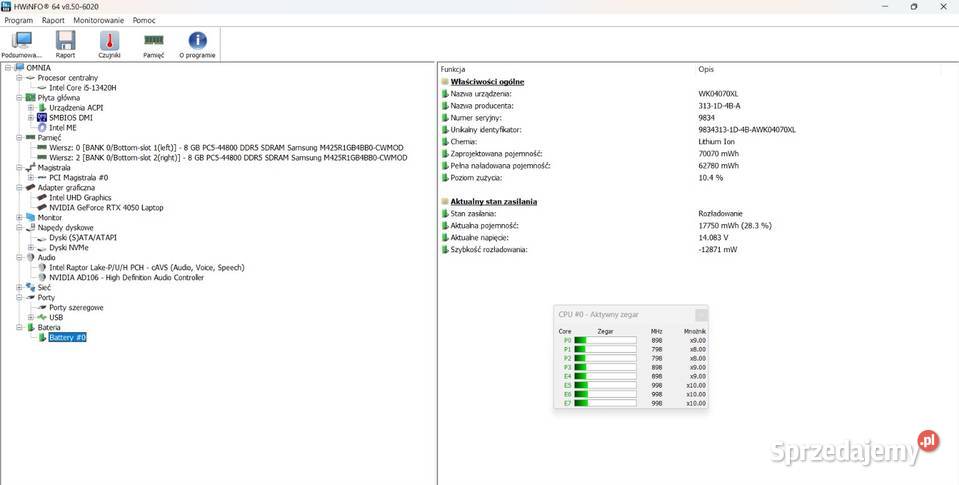Screen dimensions: 959x485
Task: Click the E7 core clock bar
Action: [x=605, y=404]
